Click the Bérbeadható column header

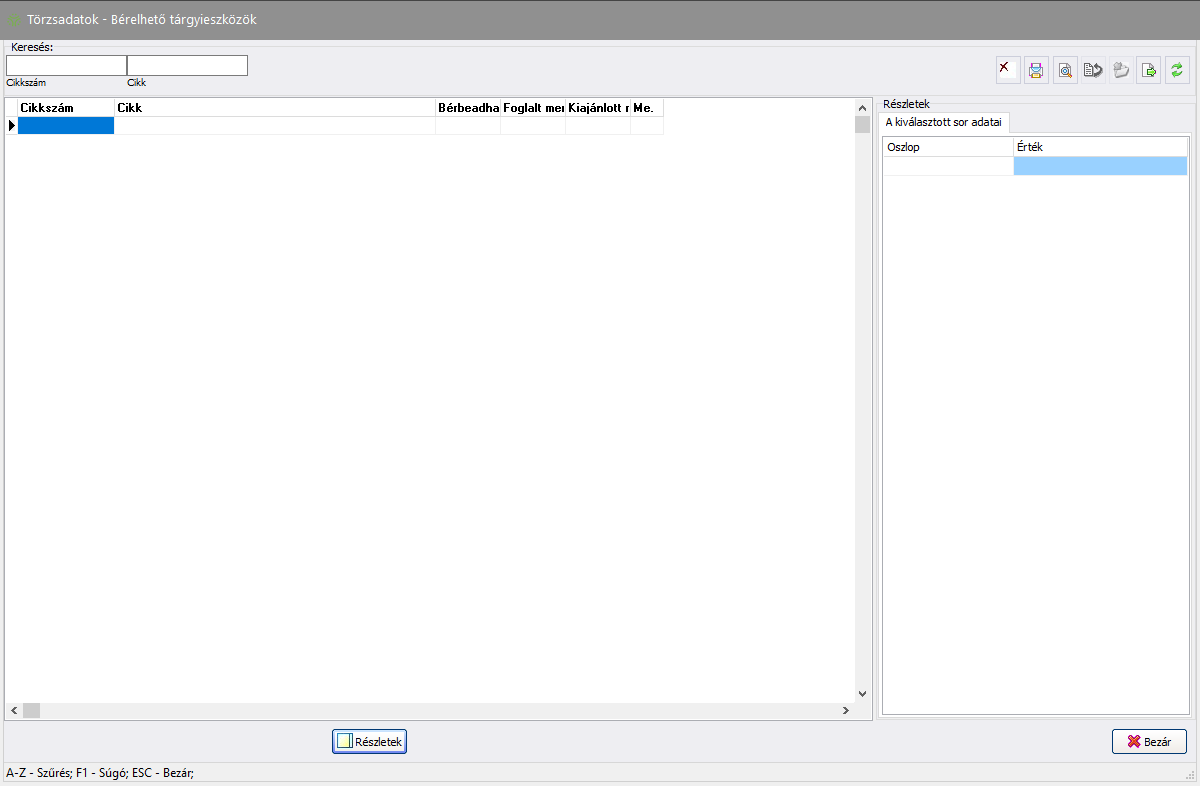(x=468, y=107)
